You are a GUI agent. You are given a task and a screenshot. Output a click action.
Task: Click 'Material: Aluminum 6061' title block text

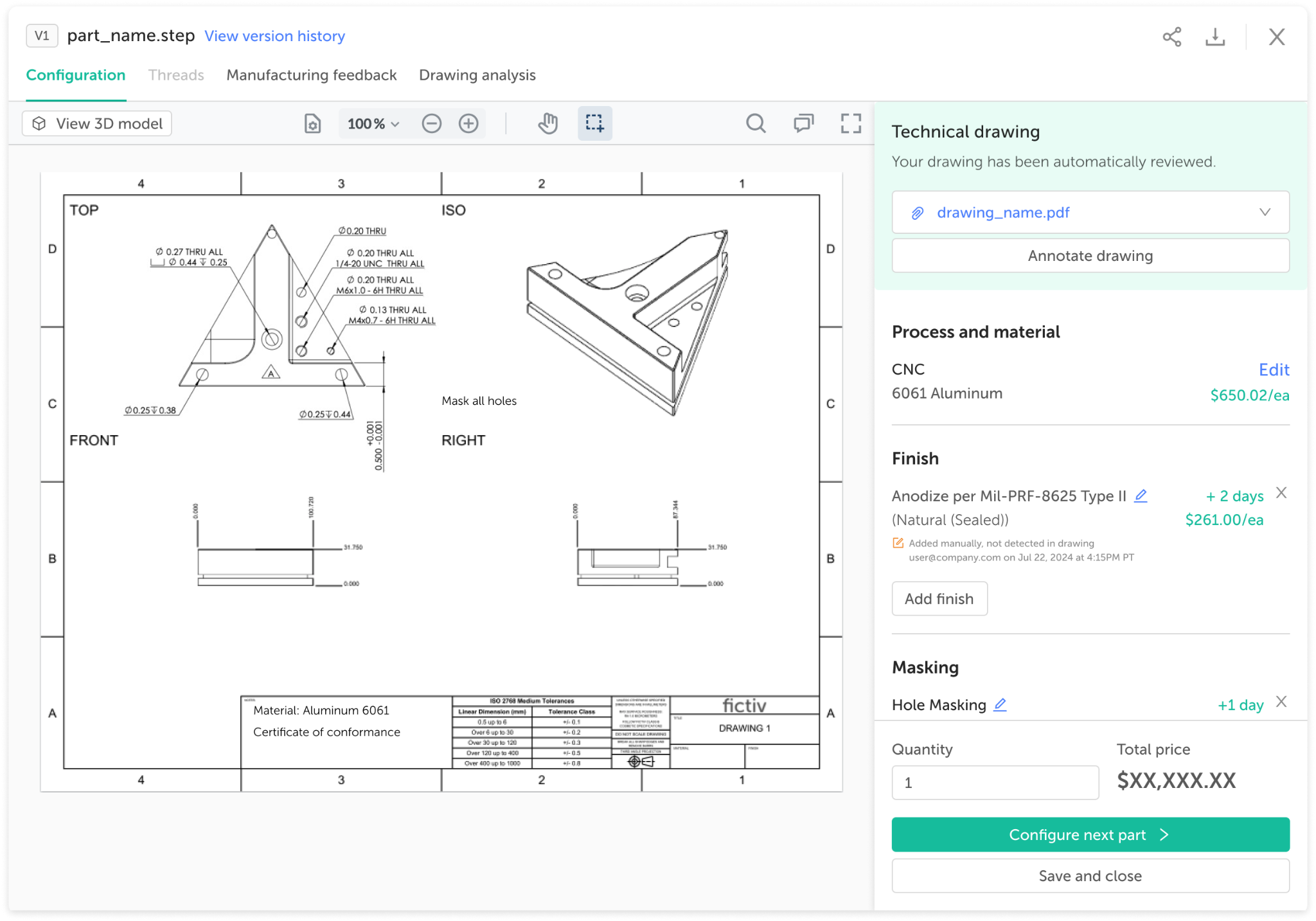(321, 710)
